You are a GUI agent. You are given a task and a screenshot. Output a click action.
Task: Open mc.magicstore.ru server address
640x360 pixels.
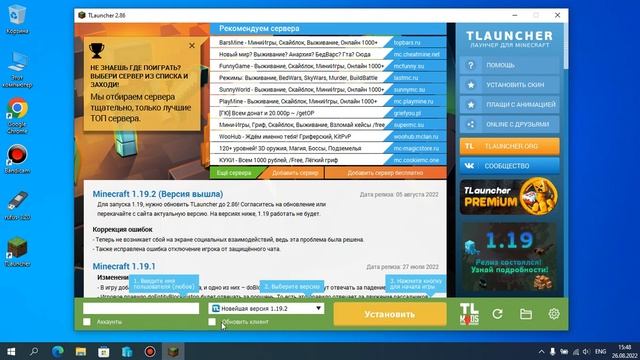tap(417, 149)
